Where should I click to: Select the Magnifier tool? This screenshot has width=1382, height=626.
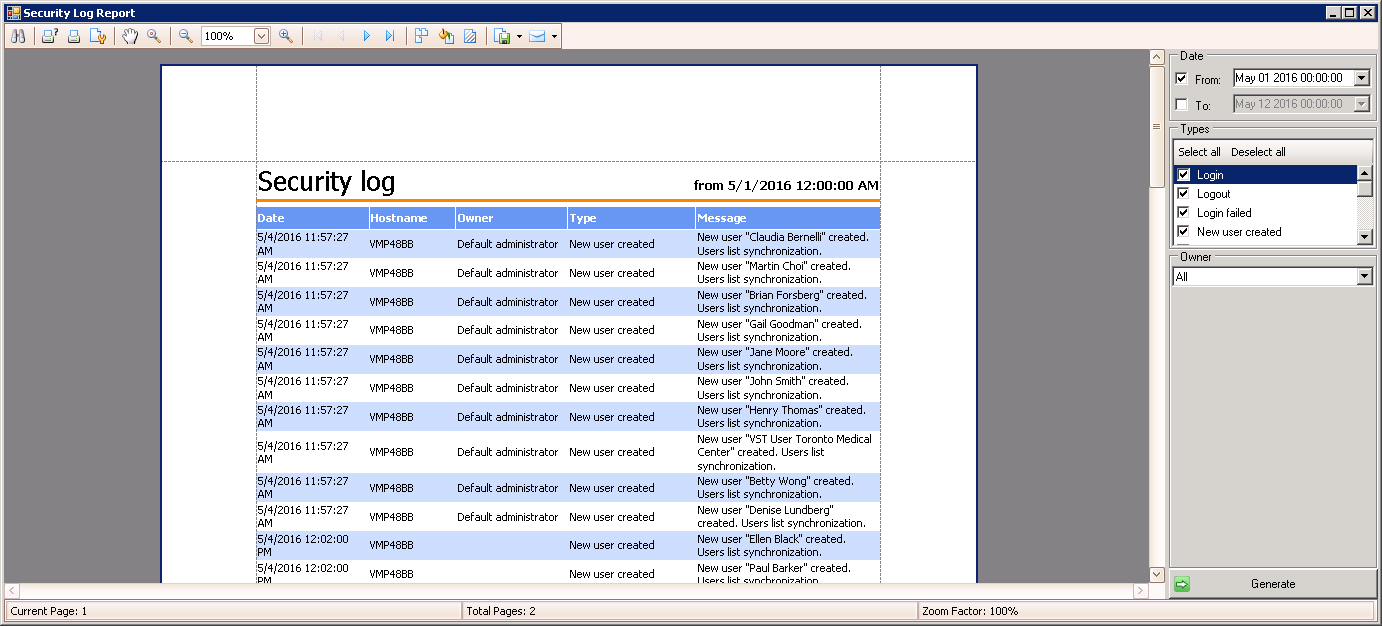pyautogui.click(x=154, y=36)
